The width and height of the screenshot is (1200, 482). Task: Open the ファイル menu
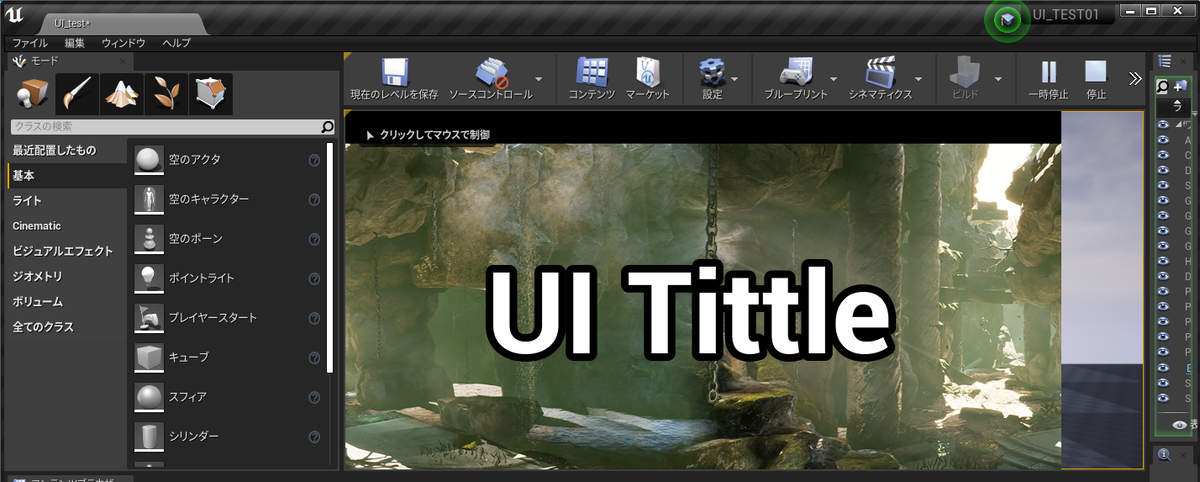pyautogui.click(x=30, y=43)
